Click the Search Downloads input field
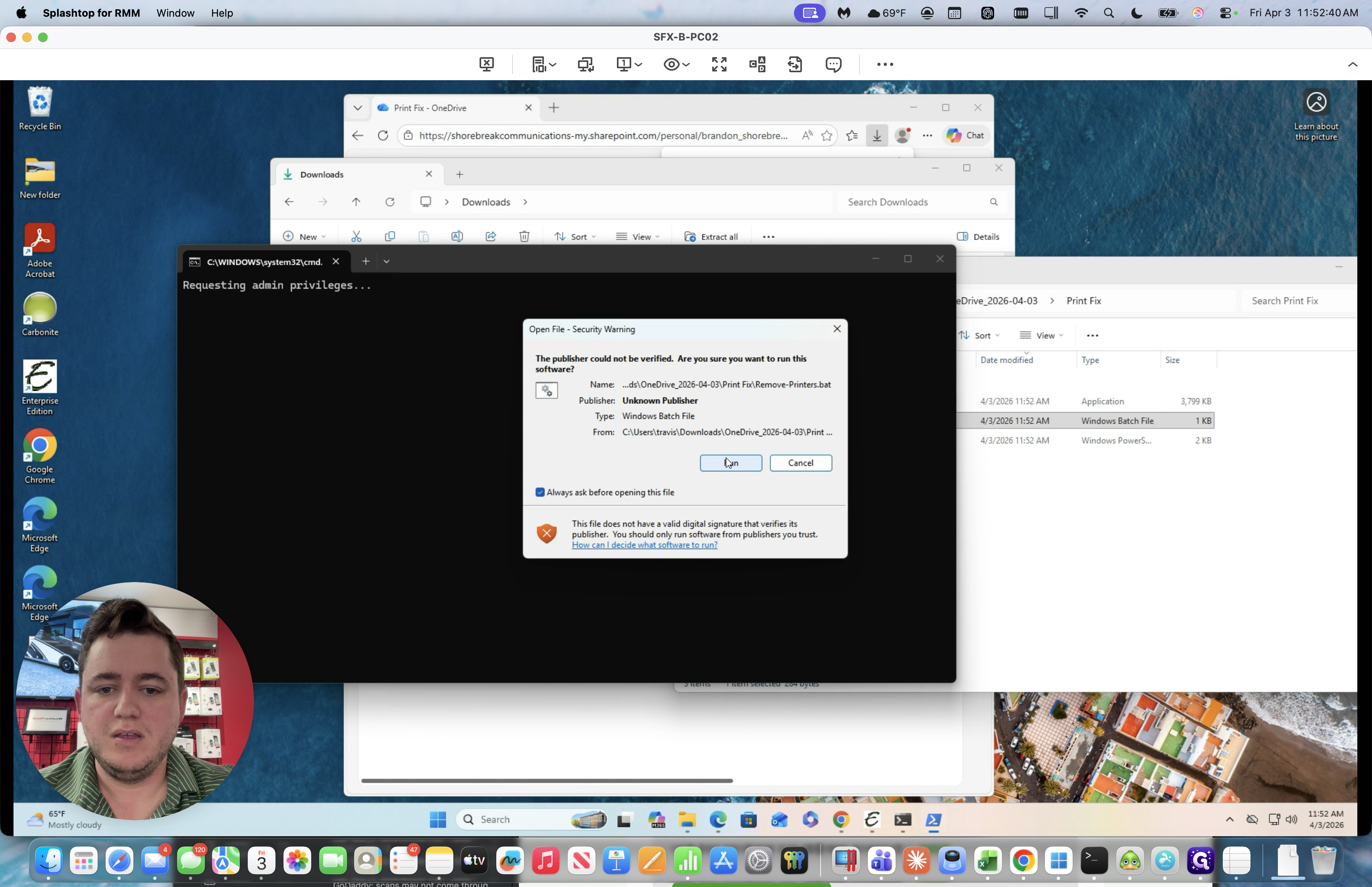Screen dimensions: 1372x887 [x=913, y=202]
